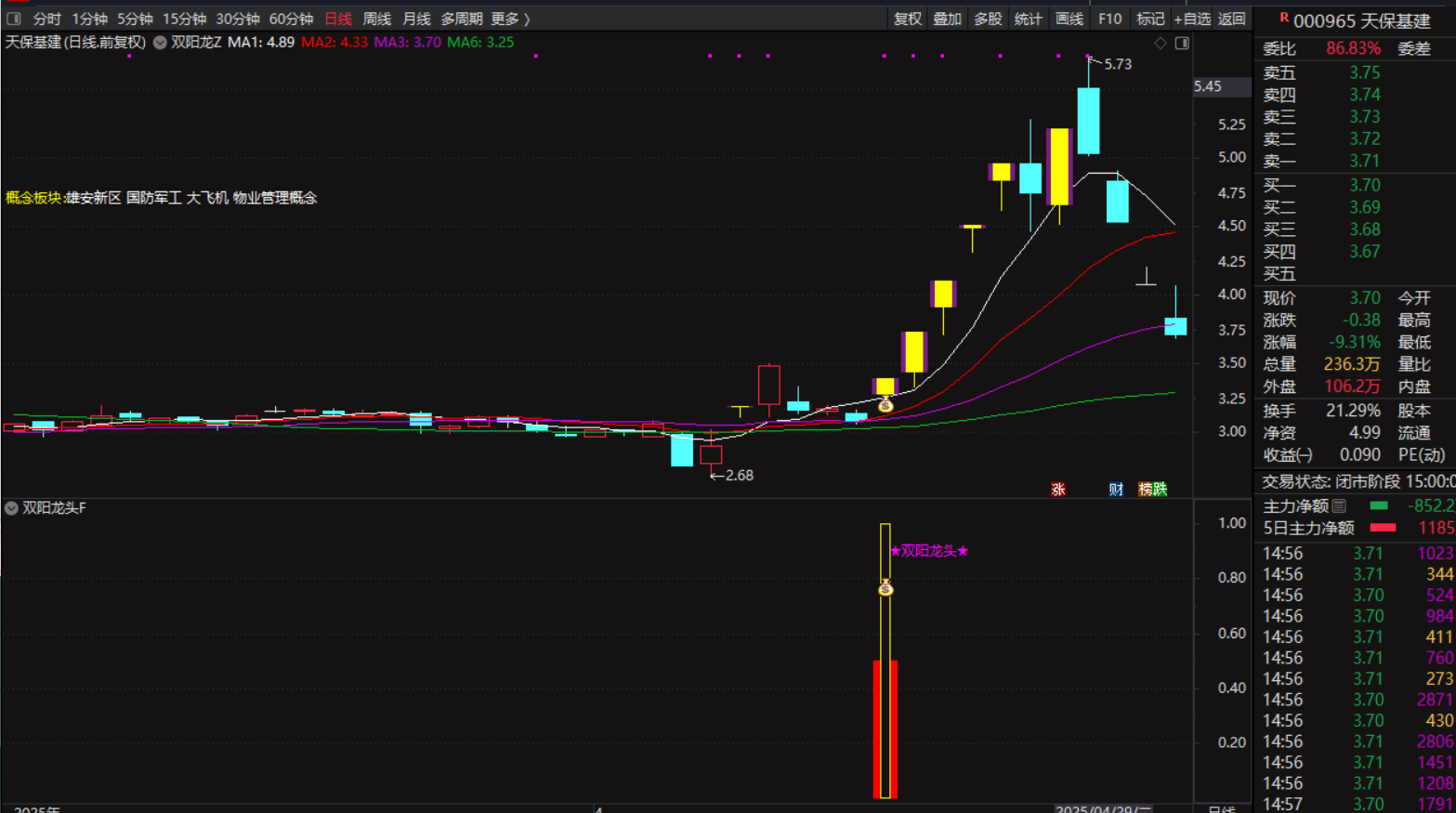
Task: Switch to the 分时 intraday tab
Action: (46, 19)
